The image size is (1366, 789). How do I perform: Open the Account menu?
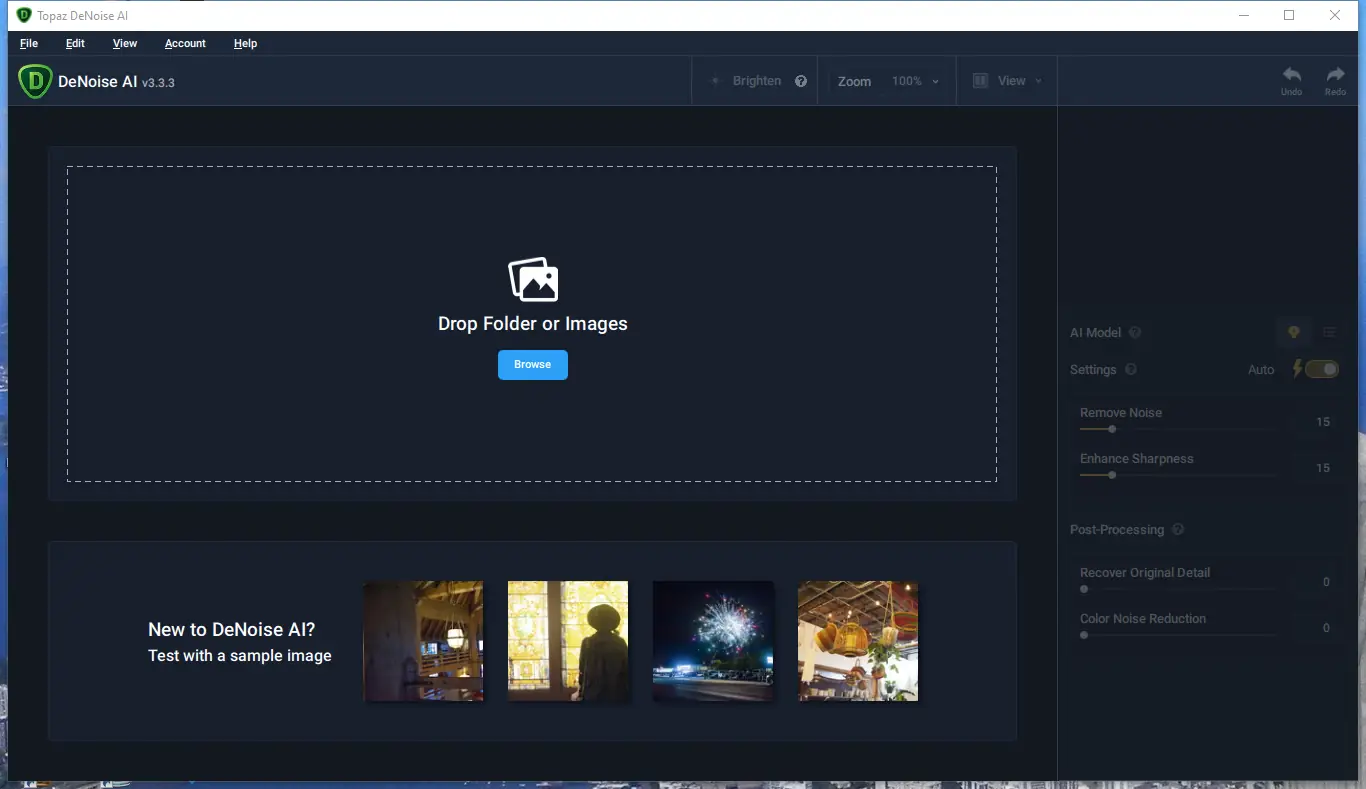click(x=185, y=43)
